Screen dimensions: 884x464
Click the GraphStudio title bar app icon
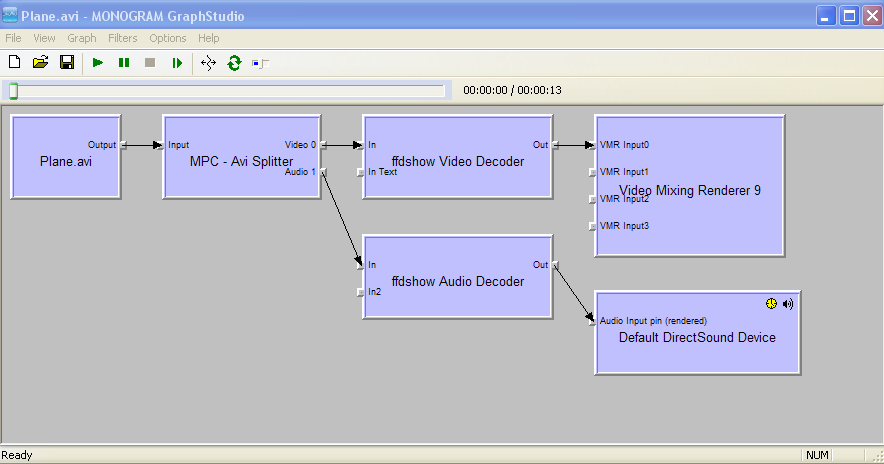pos(10,15)
